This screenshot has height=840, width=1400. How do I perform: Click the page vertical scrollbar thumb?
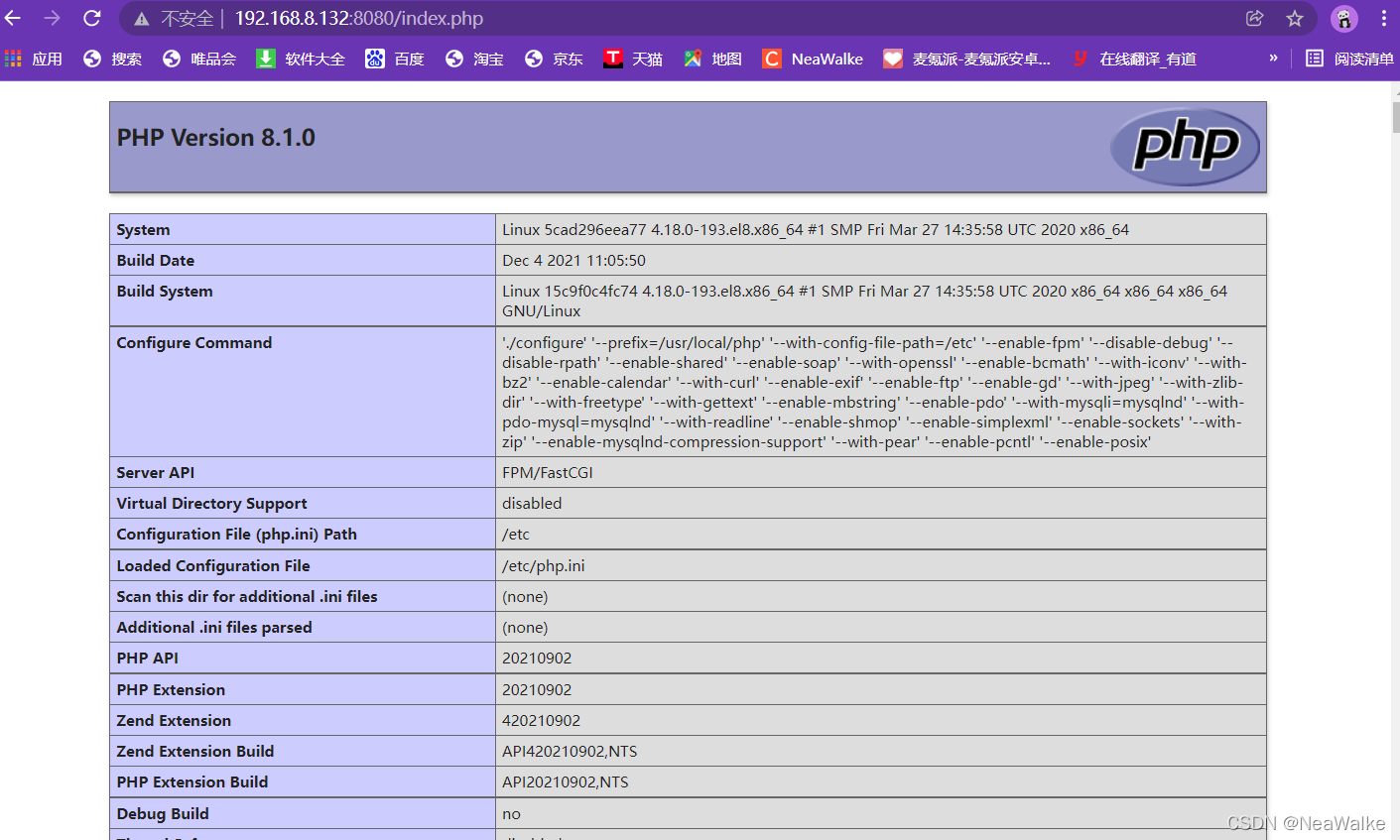(1395, 116)
